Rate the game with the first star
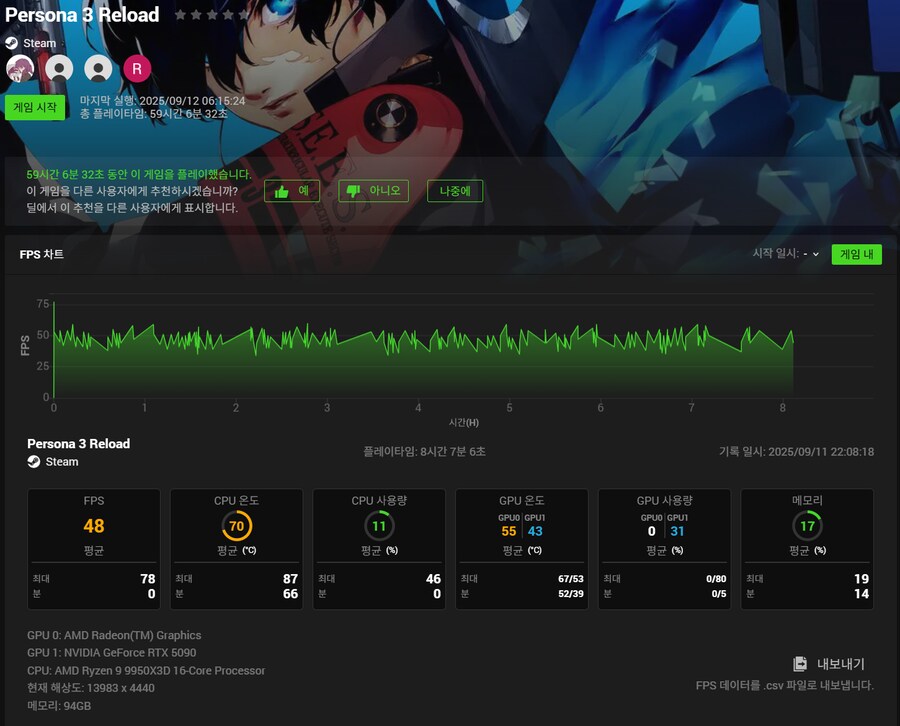Image resolution: width=900 pixels, height=726 pixels. coord(180,15)
